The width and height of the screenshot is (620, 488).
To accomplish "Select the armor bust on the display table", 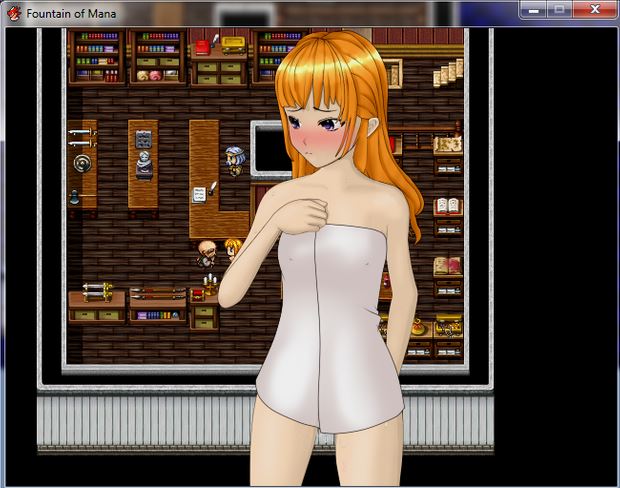I will pos(143,162).
